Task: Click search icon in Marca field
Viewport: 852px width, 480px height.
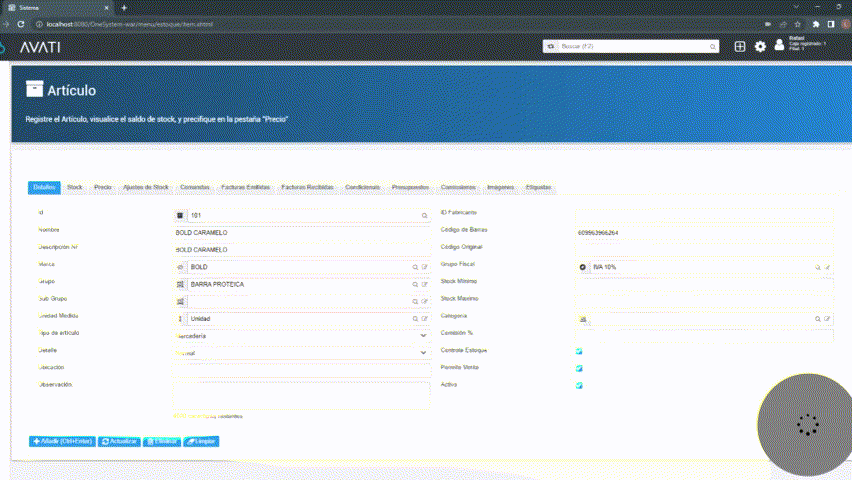Action: pos(415,267)
